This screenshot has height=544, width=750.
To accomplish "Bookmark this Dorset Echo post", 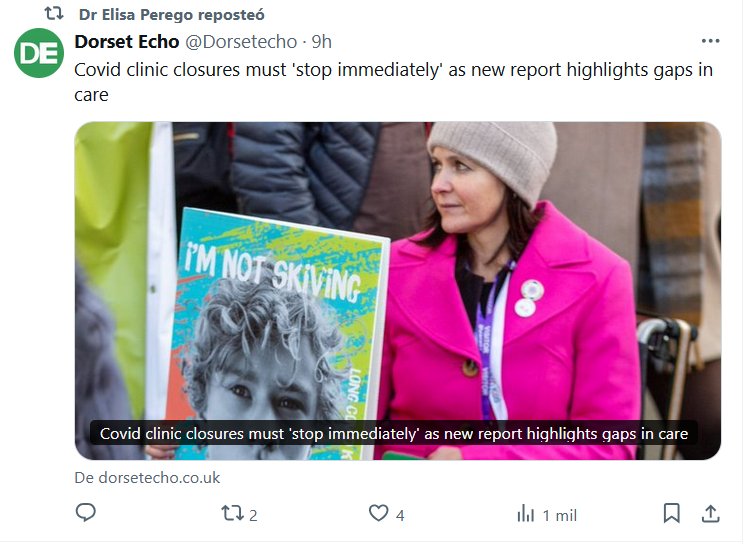I will (672, 513).
